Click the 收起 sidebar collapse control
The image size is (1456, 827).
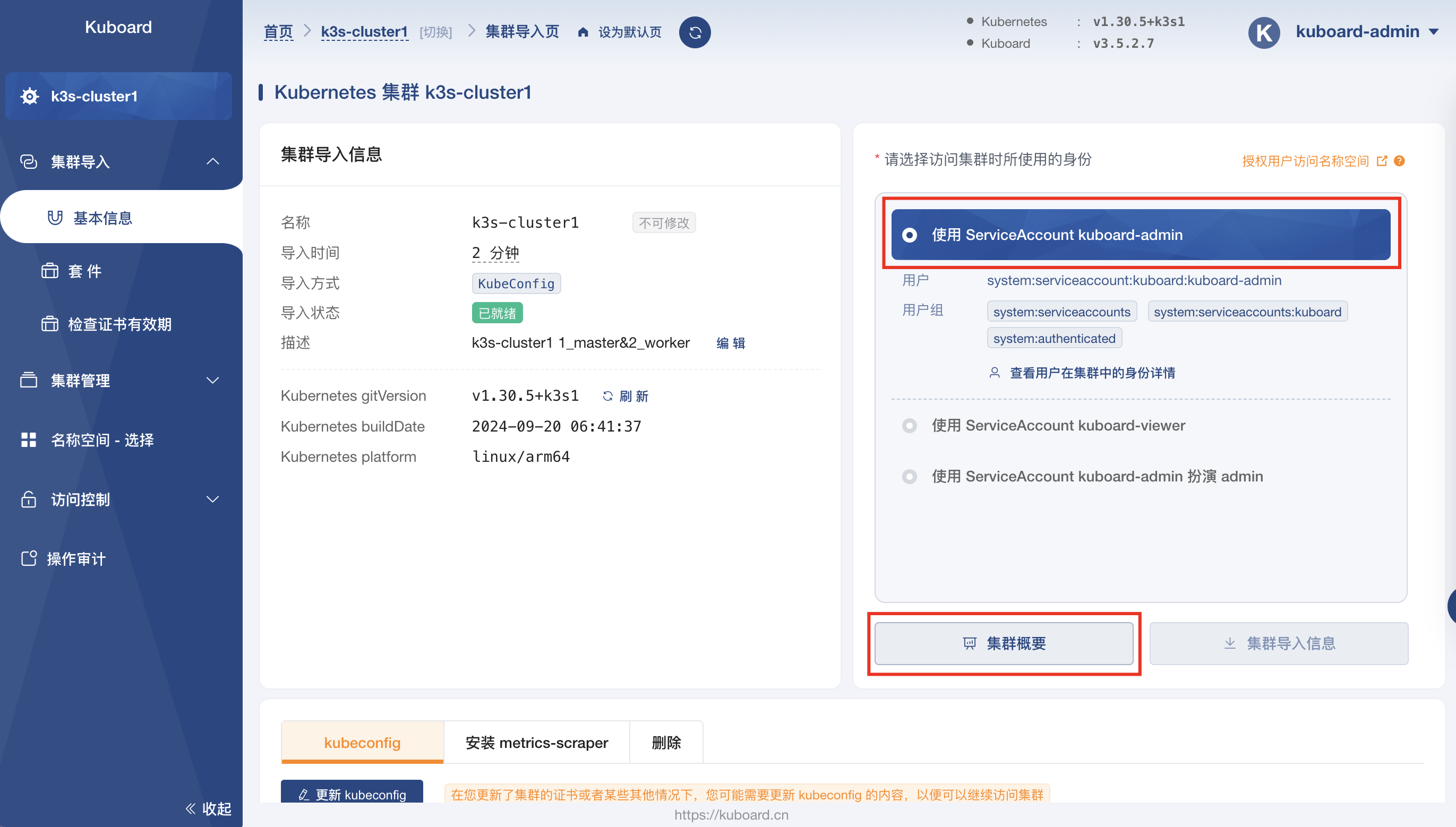tap(209, 808)
